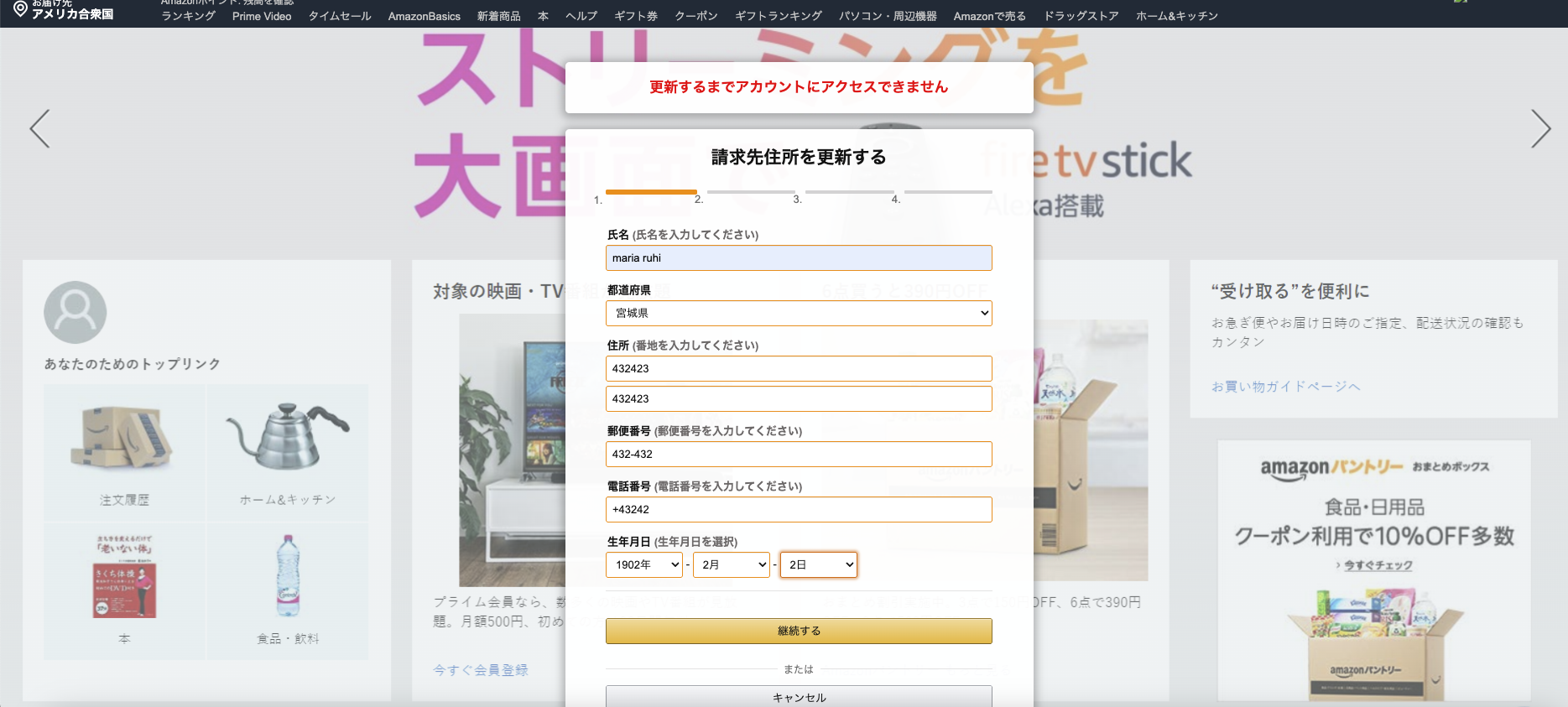
Task: Open Prime Video in the top nav
Action: coord(262,16)
